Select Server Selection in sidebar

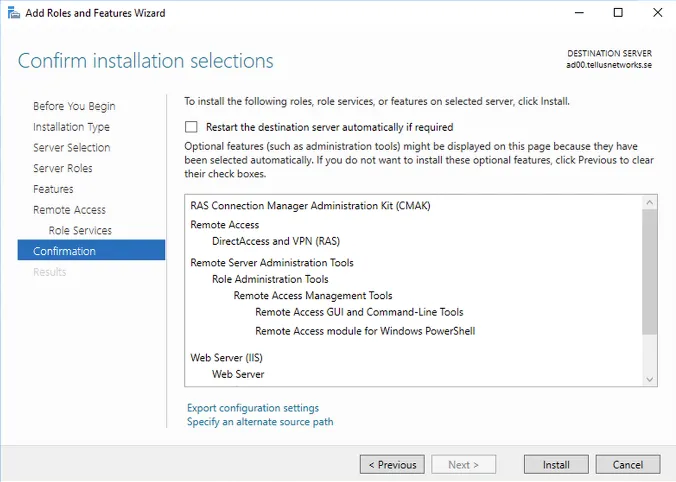click(72, 147)
